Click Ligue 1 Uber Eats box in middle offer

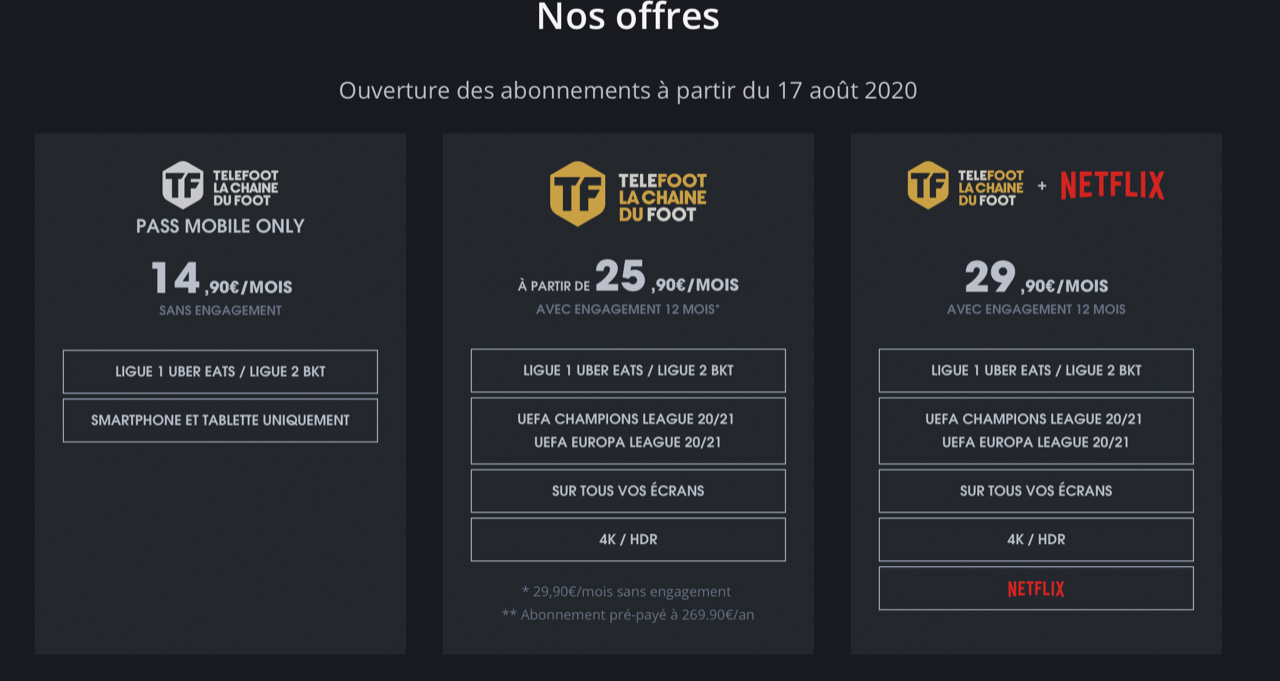(628, 371)
